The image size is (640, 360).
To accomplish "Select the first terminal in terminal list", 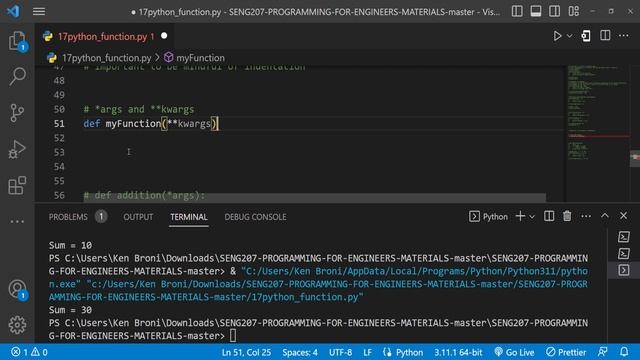I will (623, 237).
